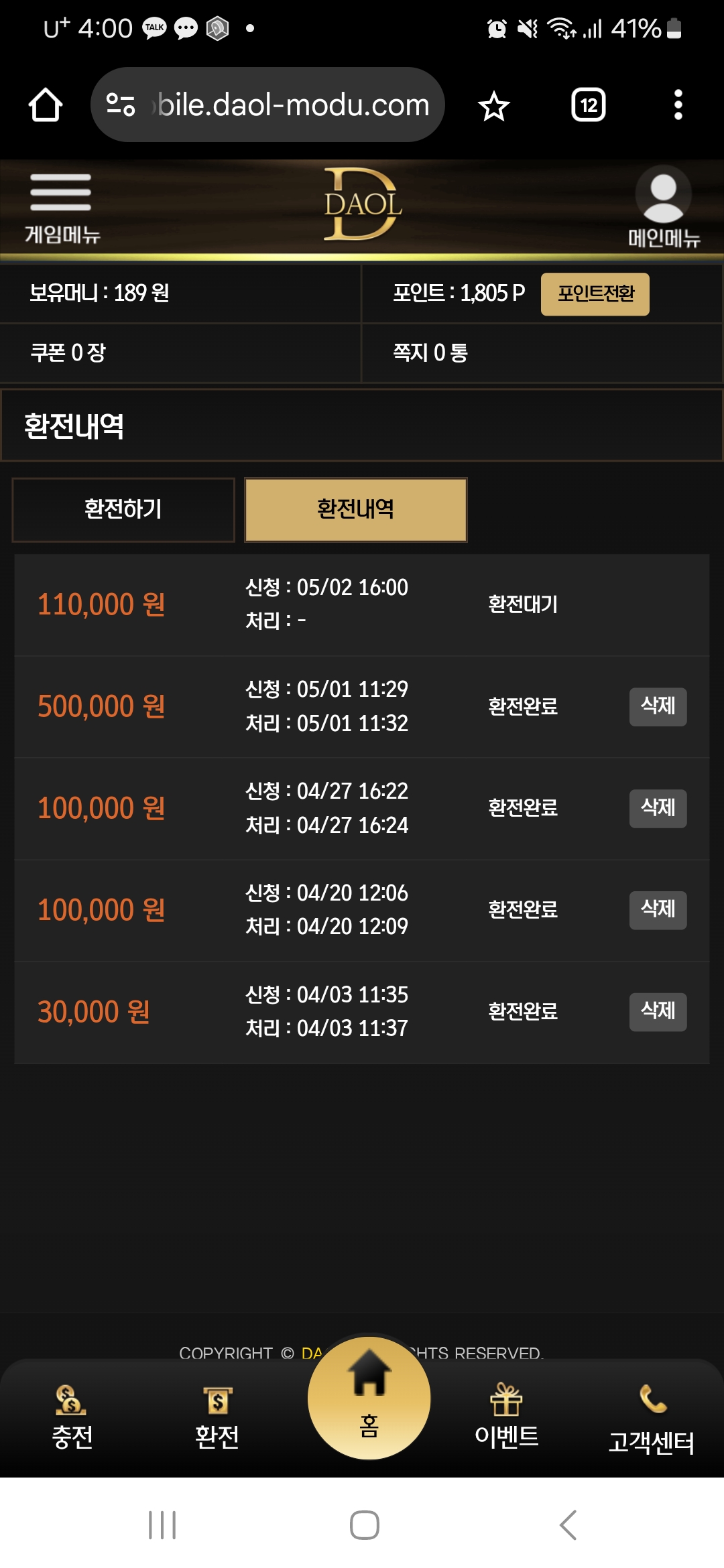This screenshot has height=1568, width=724.
Task: Tap the site settings icon in the address bar
Action: pyautogui.click(x=121, y=105)
